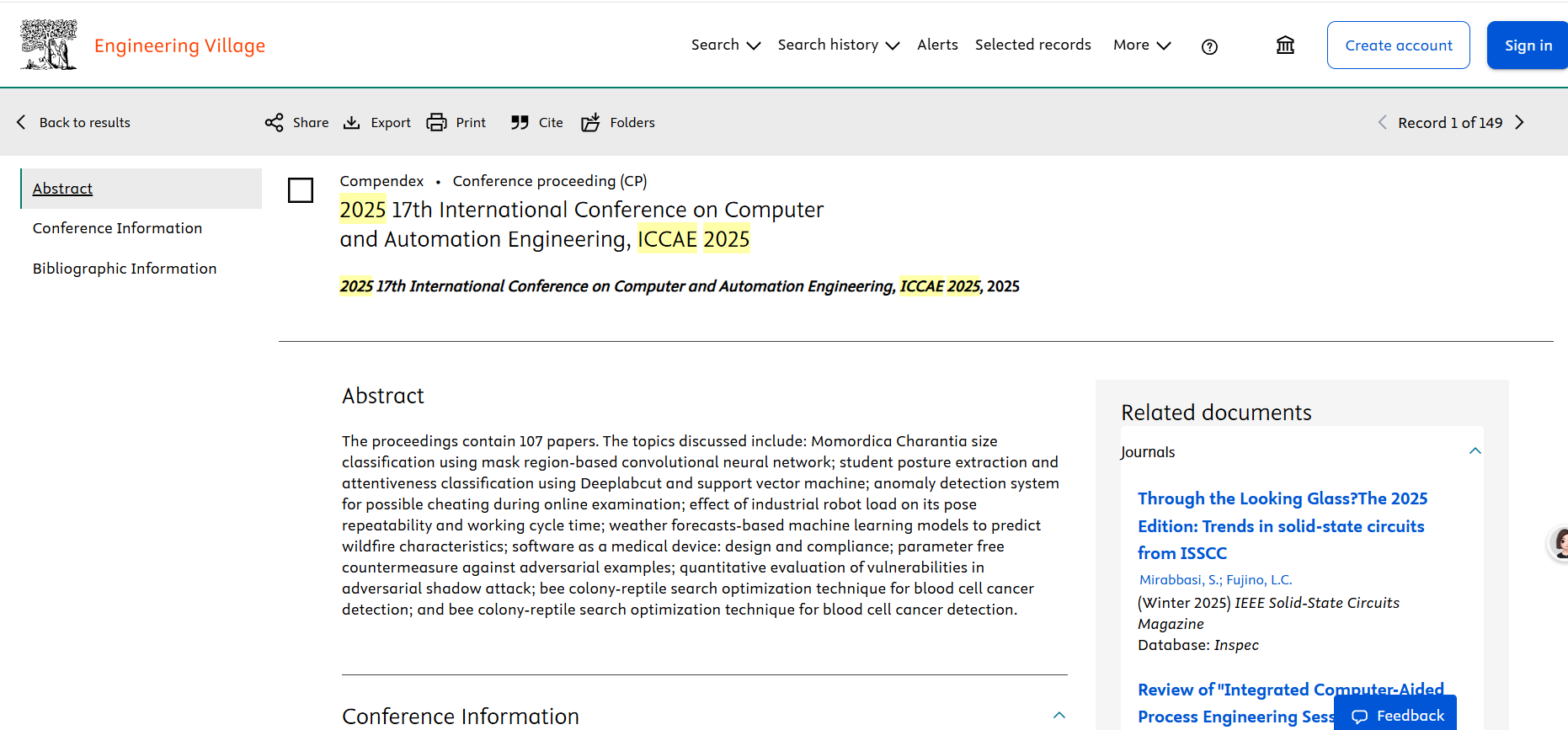The width and height of the screenshot is (1568, 730).
Task: Go back using the Back to results arrow
Action: (21, 123)
